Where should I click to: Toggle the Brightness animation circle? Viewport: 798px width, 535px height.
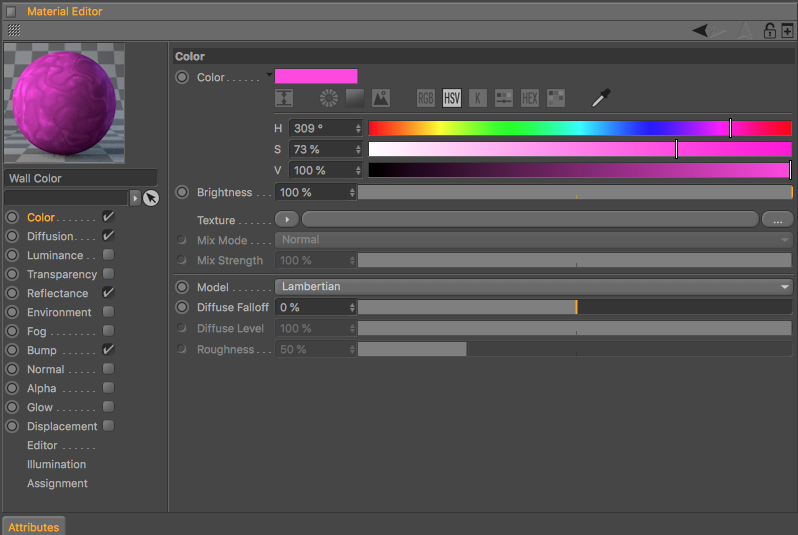click(182, 192)
